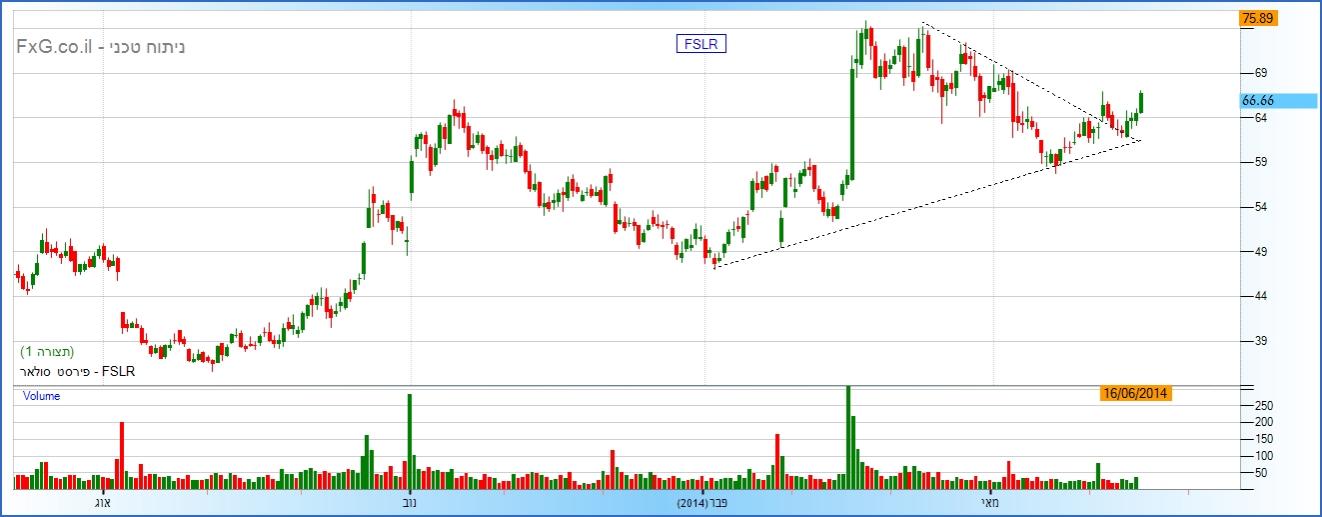
Task: Click the 69 price level on axis
Action: pyautogui.click(x=1260, y=73)
